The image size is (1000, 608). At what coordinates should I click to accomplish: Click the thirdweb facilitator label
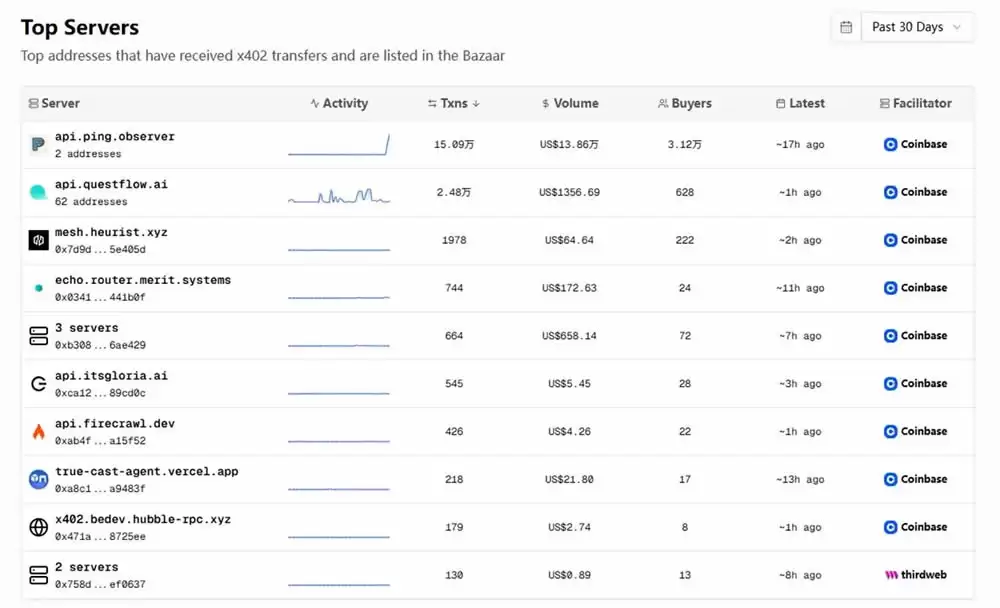pyautogui.click(x=915, y=575)
